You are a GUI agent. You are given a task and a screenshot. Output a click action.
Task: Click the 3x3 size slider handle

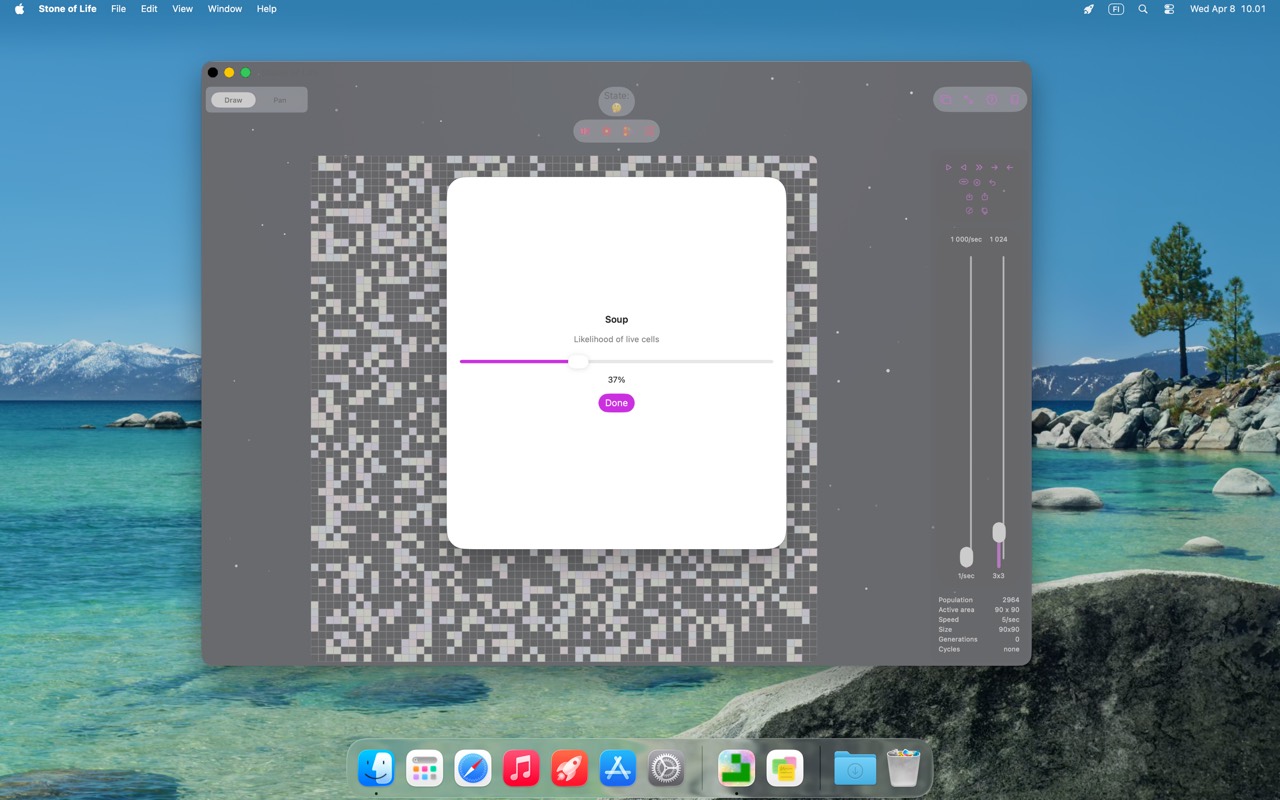click(1000, 533)
